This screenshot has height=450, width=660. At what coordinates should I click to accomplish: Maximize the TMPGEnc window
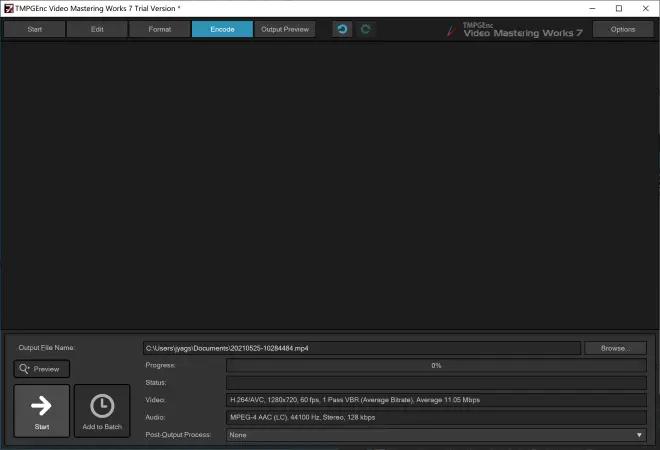click(619, 8)
